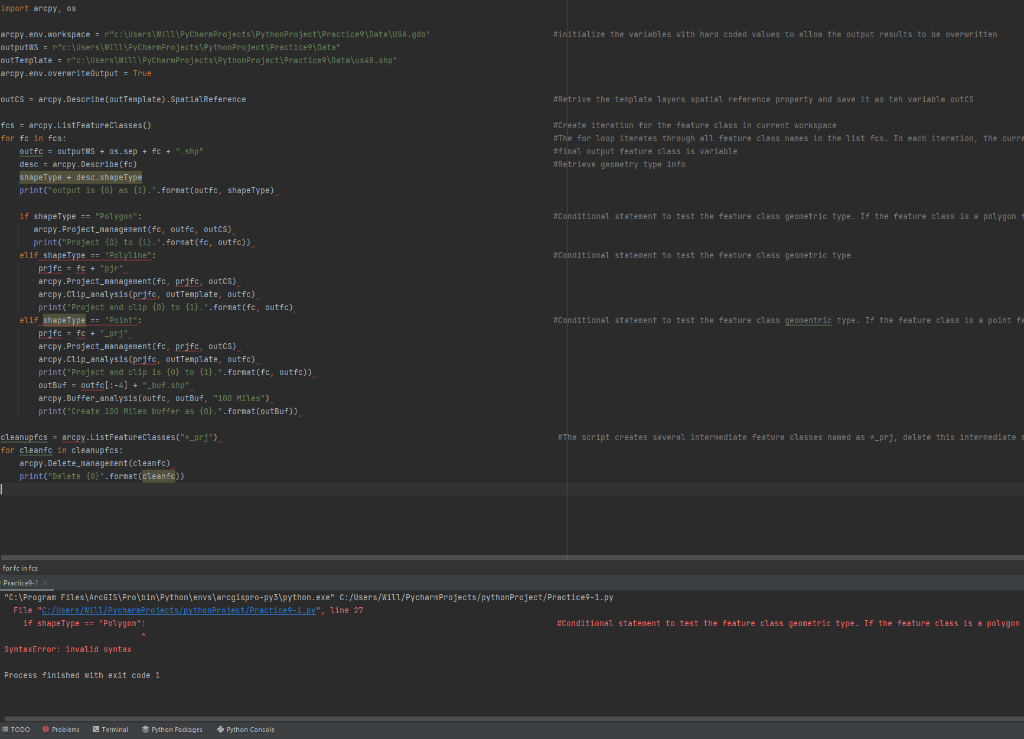Click the 'for fc in fcs' breadcrumb
1024x739 pixels.
point(20,568)
